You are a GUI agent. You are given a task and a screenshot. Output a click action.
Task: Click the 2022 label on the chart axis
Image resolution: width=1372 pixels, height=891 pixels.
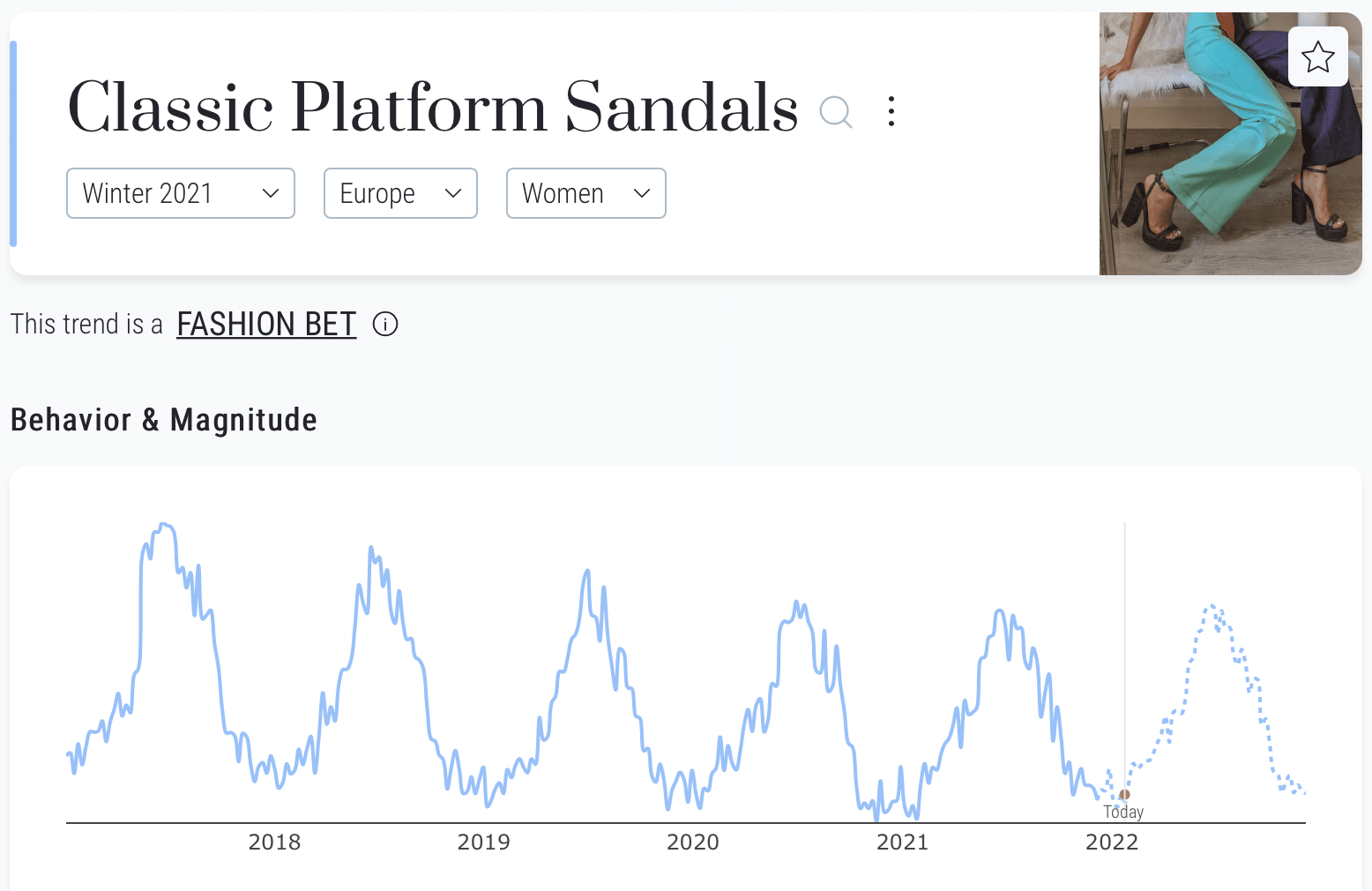click(x=1111, y=842)
